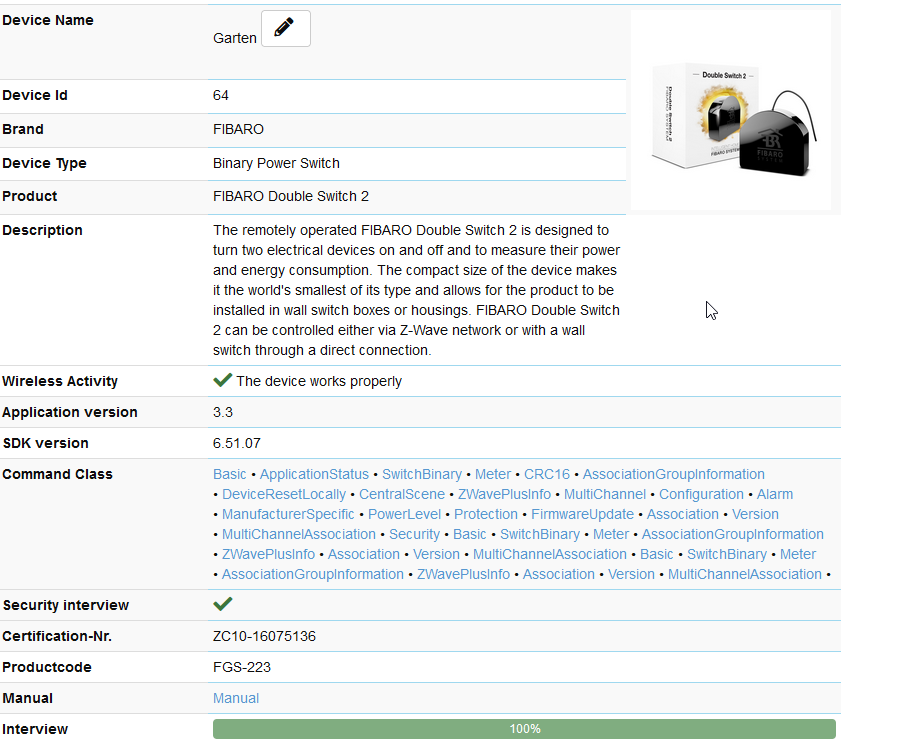918x753 pixels.
Task: Click the Device Type row label
Action: pos(44,163)
